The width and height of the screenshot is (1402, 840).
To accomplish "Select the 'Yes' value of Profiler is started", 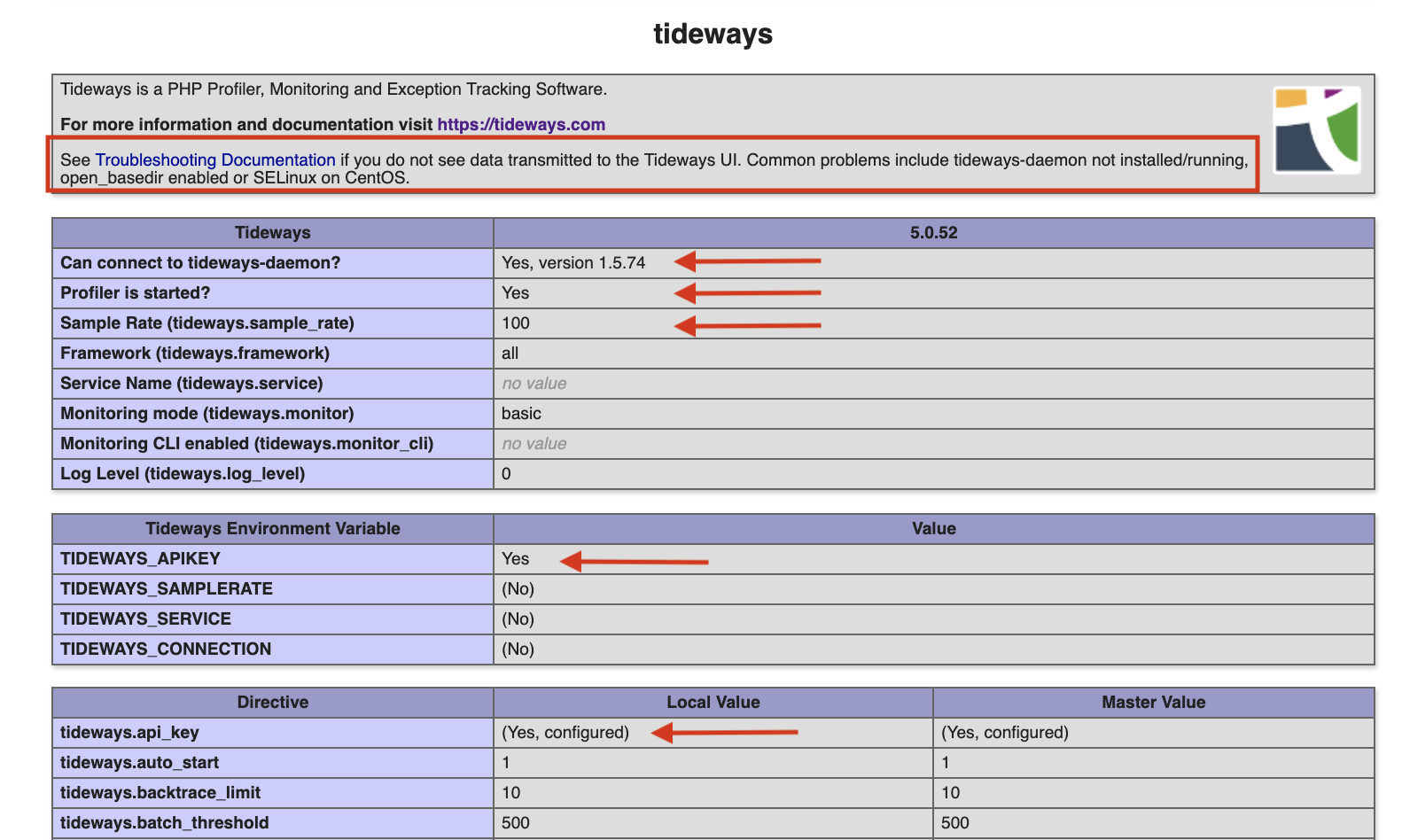I will (515, 293).
